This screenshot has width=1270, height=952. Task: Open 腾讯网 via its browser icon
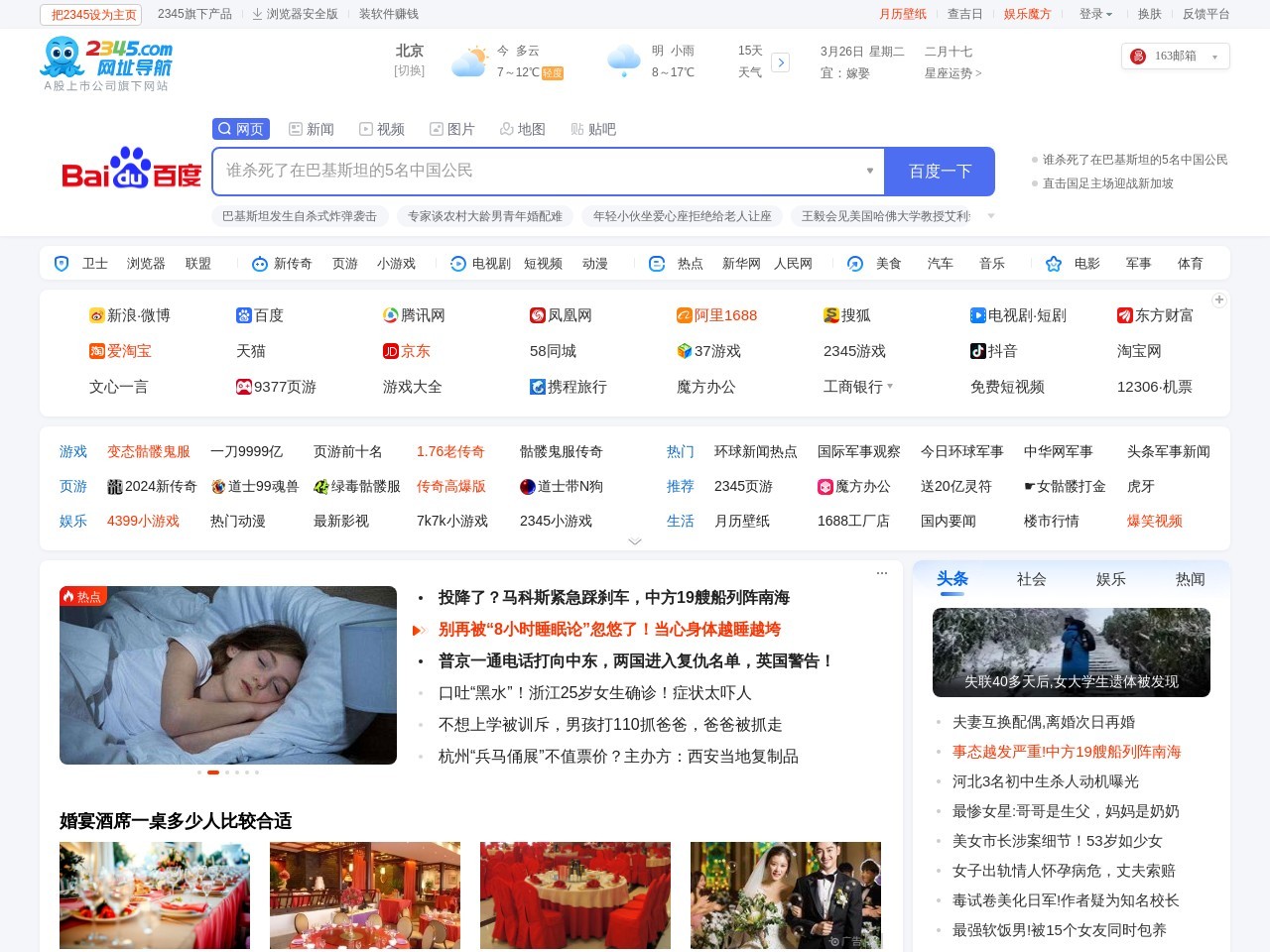coord(391,315)
